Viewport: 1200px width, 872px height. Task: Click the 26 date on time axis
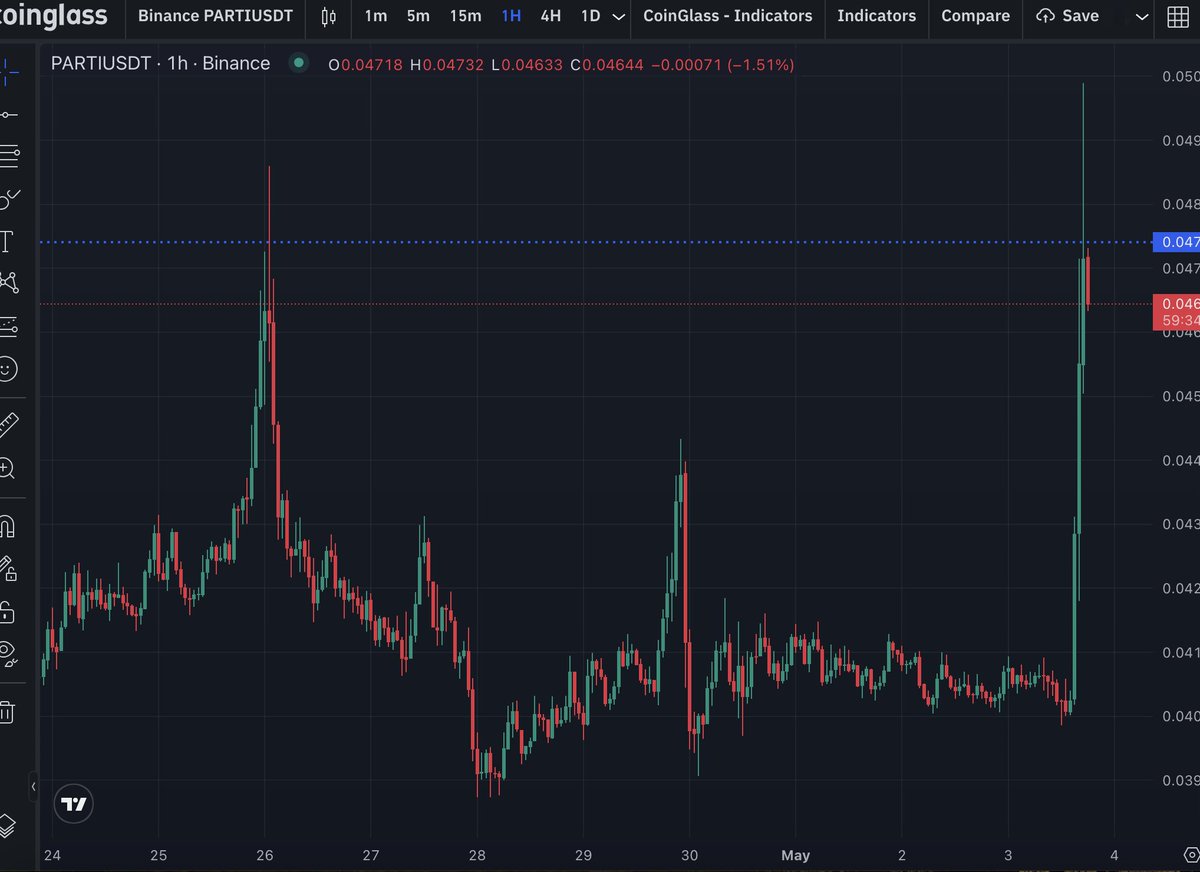[x=264, y=855]
